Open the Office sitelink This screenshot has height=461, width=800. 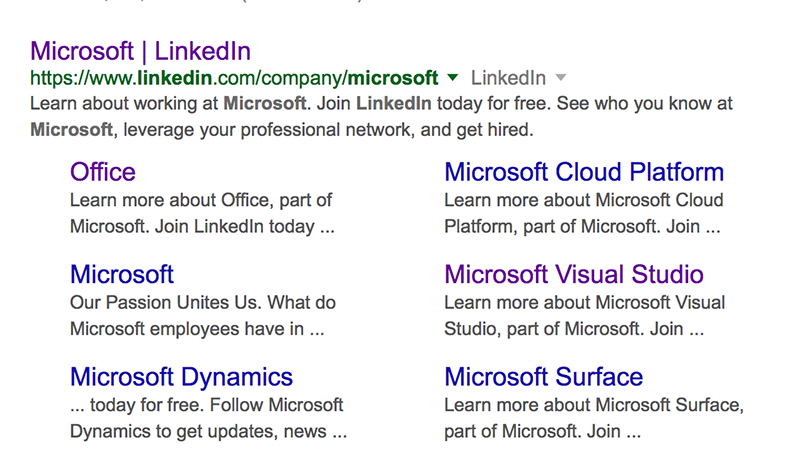click(x=103, y=172)
